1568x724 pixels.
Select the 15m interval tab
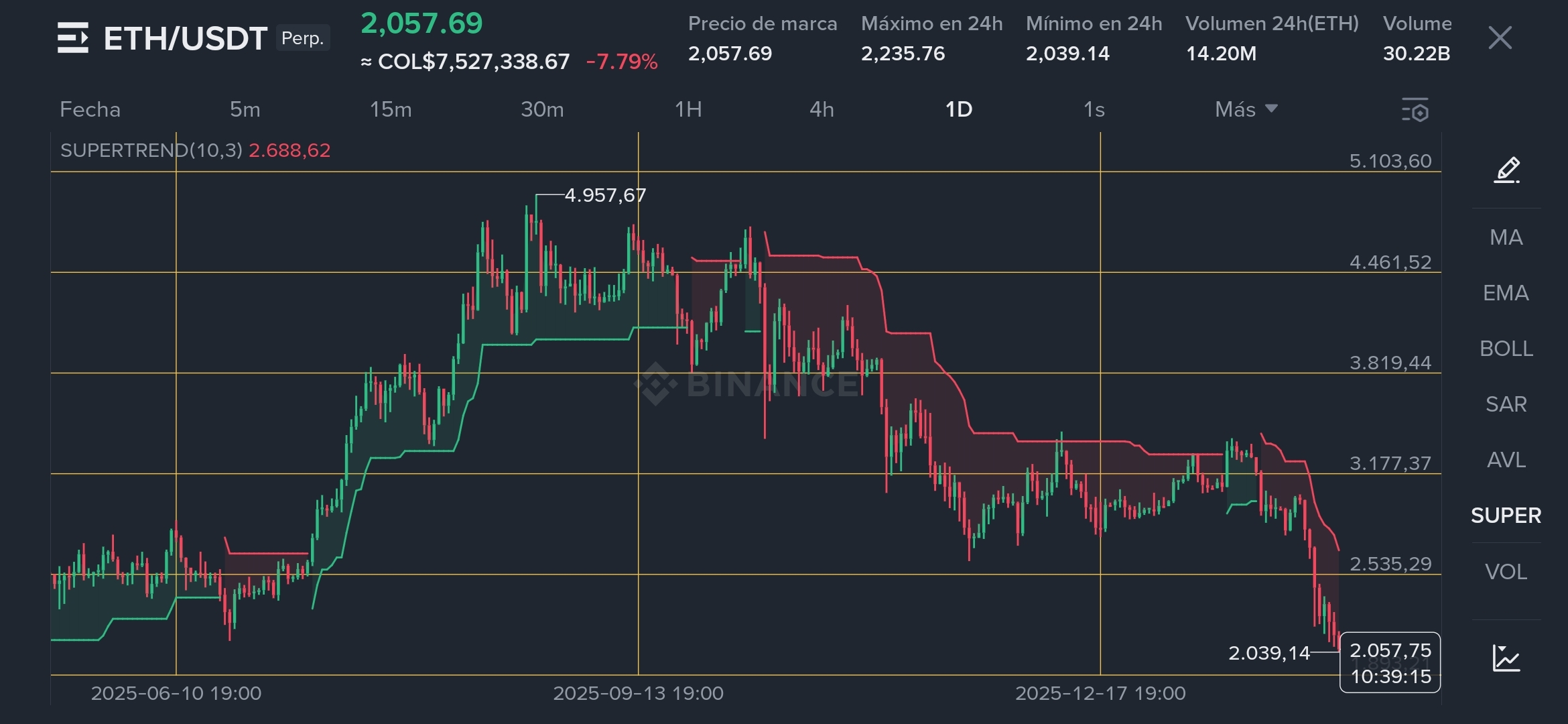pos(391,109)
